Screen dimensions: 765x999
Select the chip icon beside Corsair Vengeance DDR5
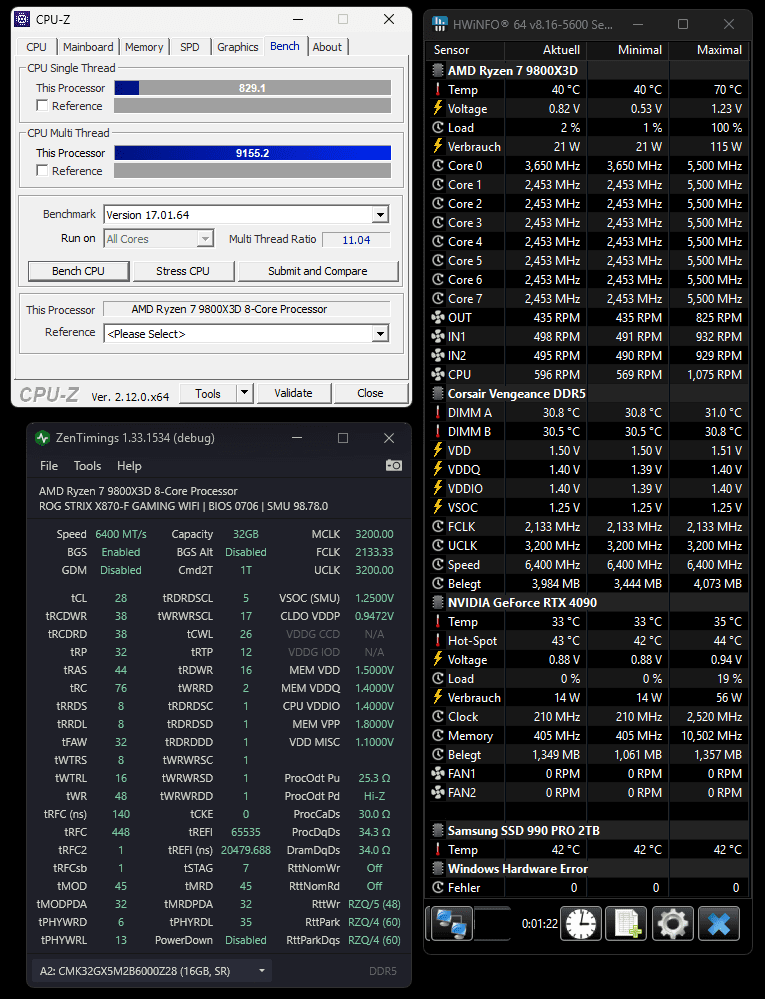pyautogui.click(x=438, y=393)
